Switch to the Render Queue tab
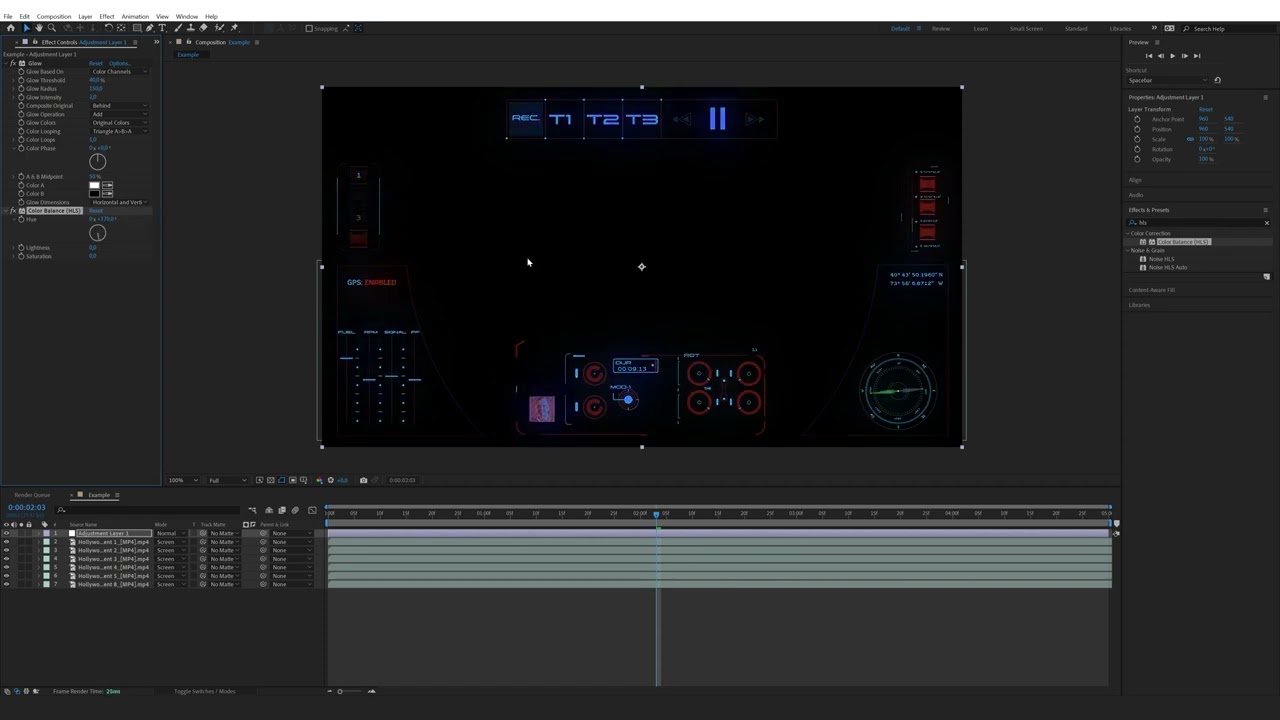The height and width of the screenshot is (720, 1280). (x=32, y=495)
